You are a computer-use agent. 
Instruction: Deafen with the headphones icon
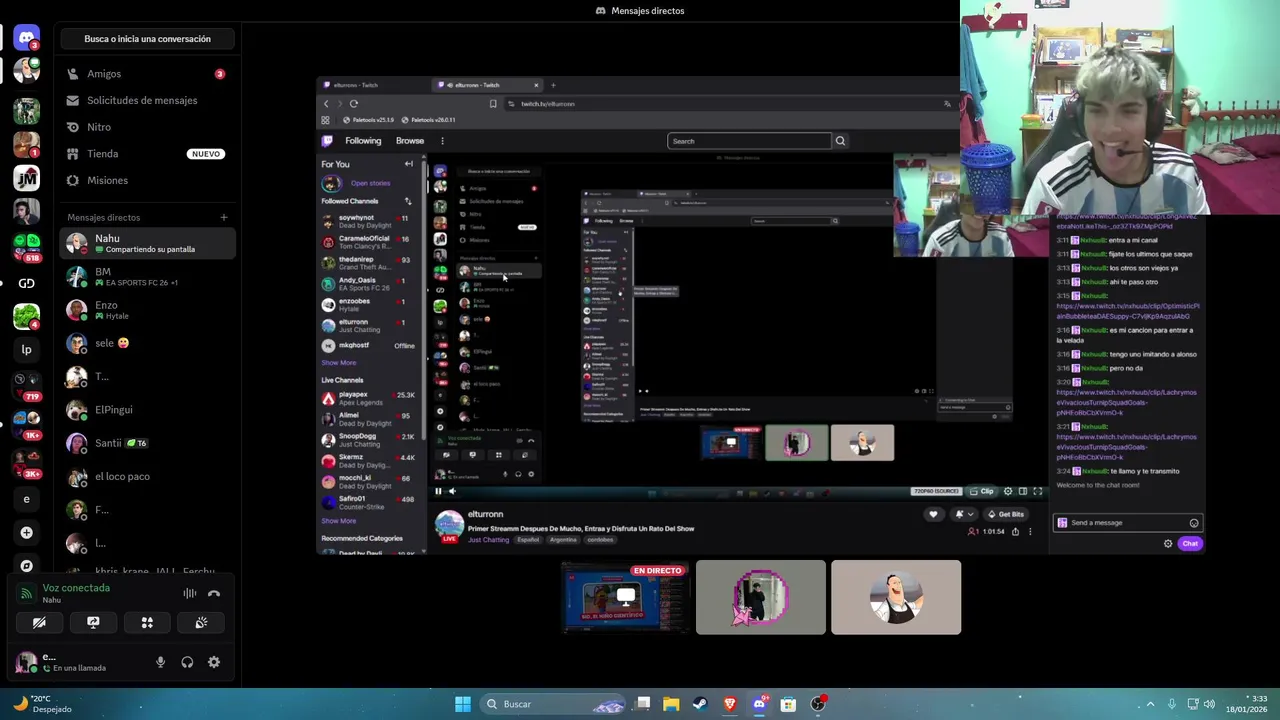187,662
